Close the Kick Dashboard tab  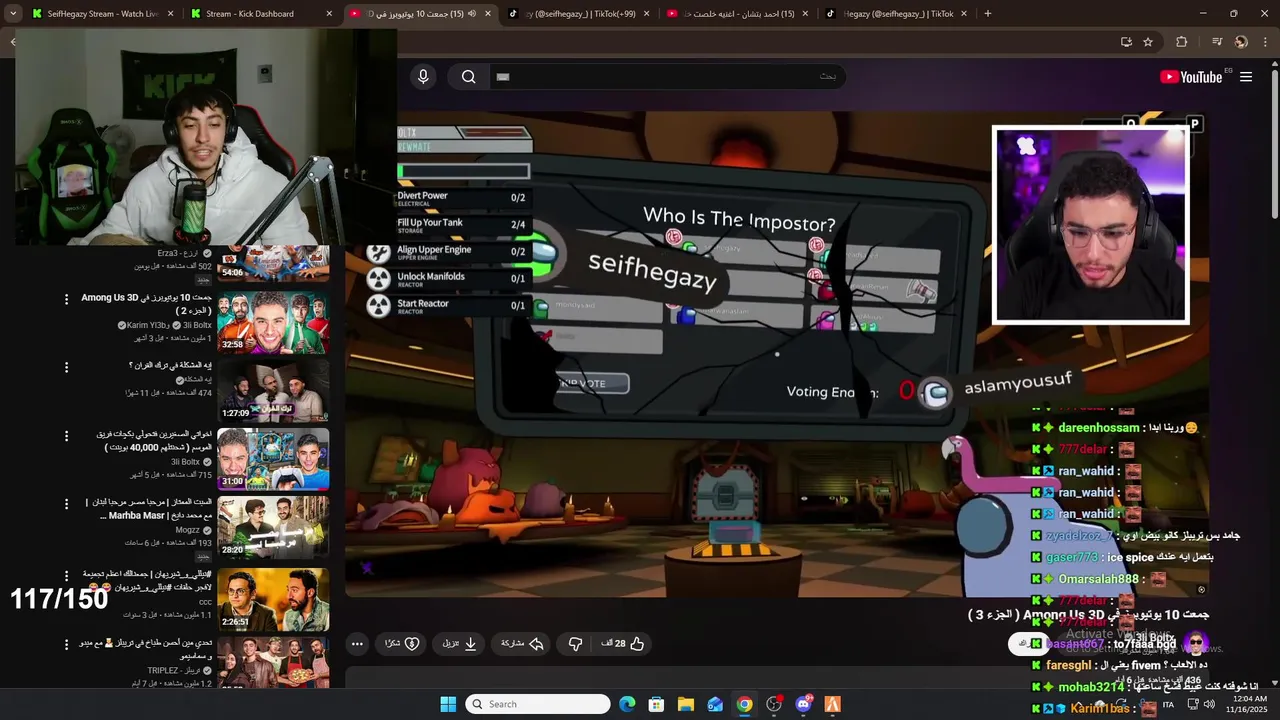click(329, 14)
